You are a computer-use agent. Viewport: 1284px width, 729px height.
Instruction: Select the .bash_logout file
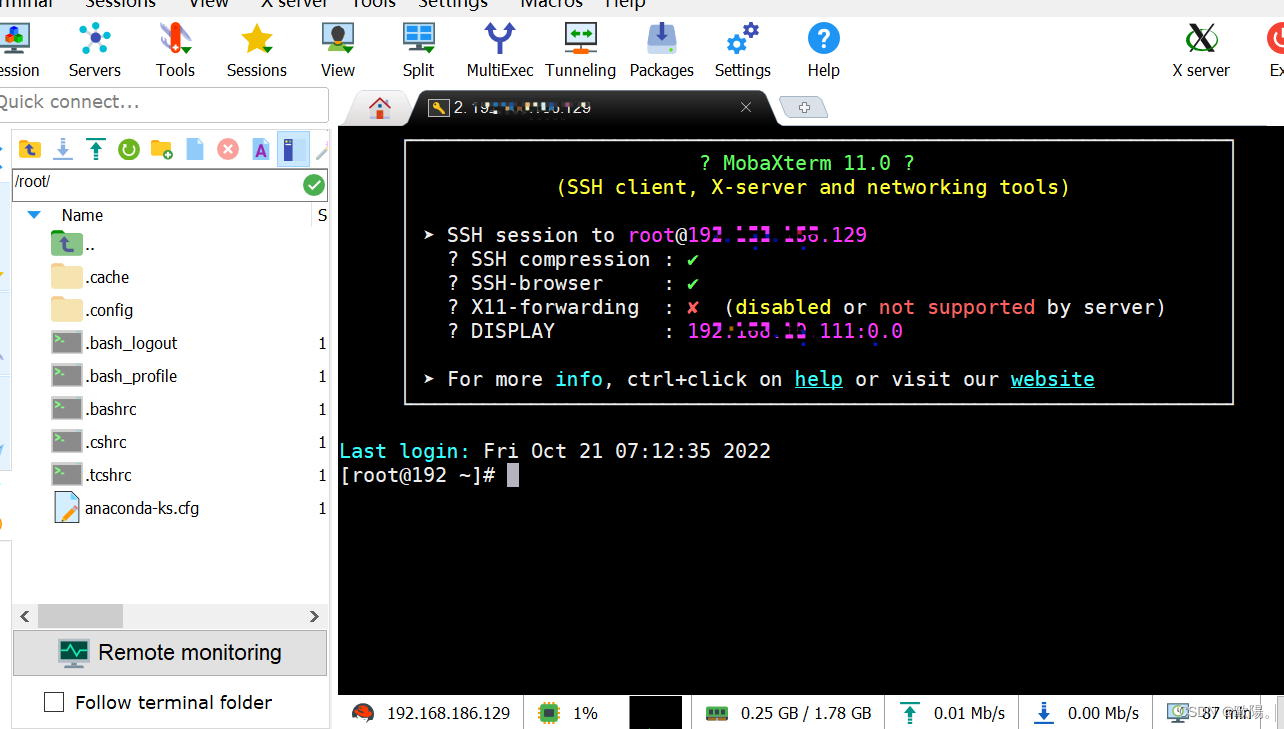(x=114, y=343)
